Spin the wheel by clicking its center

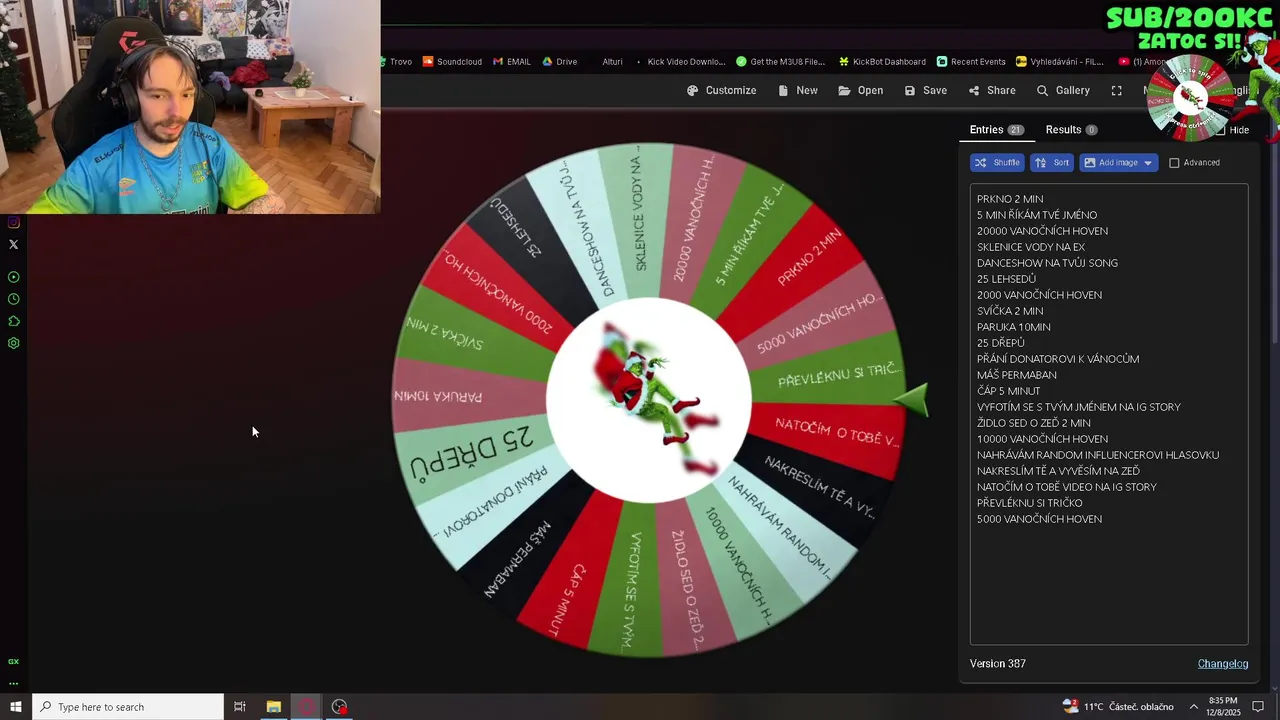click(649, 400)
